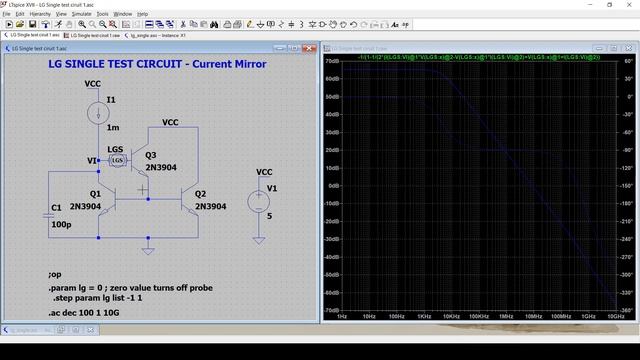Open the View menu
This screenshot has width=640, height=360.
point(61,14)
